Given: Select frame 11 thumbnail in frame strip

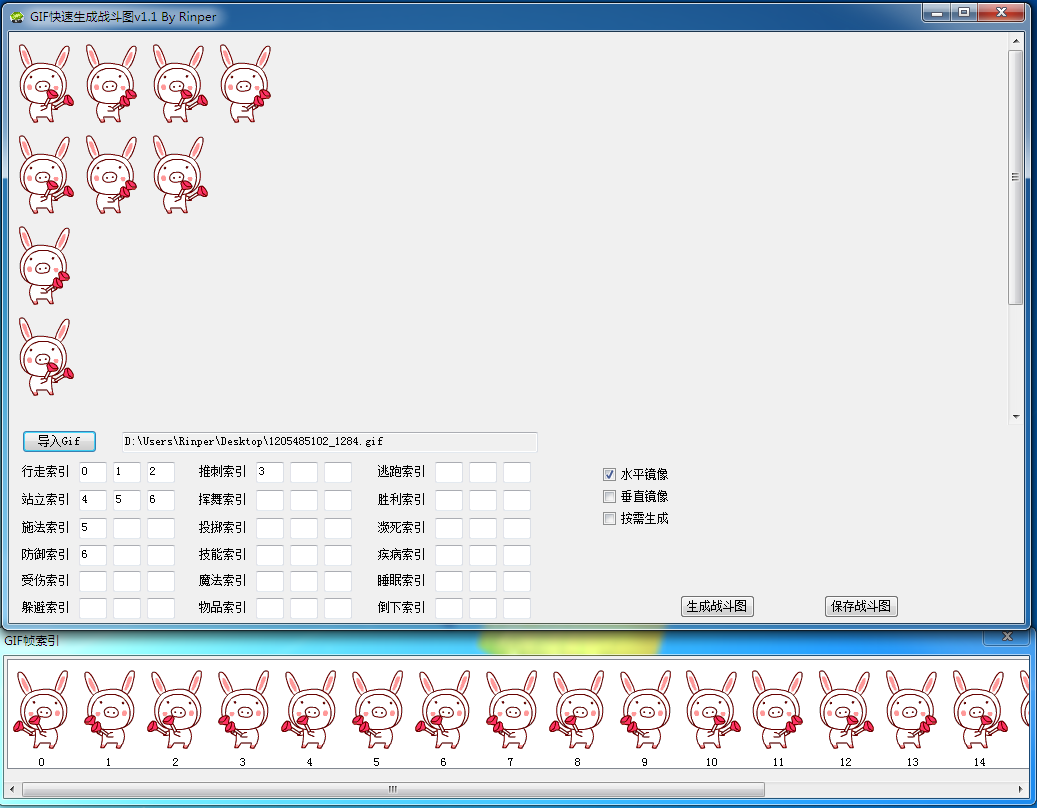Looking at the screenshot, I should point(778,710).
